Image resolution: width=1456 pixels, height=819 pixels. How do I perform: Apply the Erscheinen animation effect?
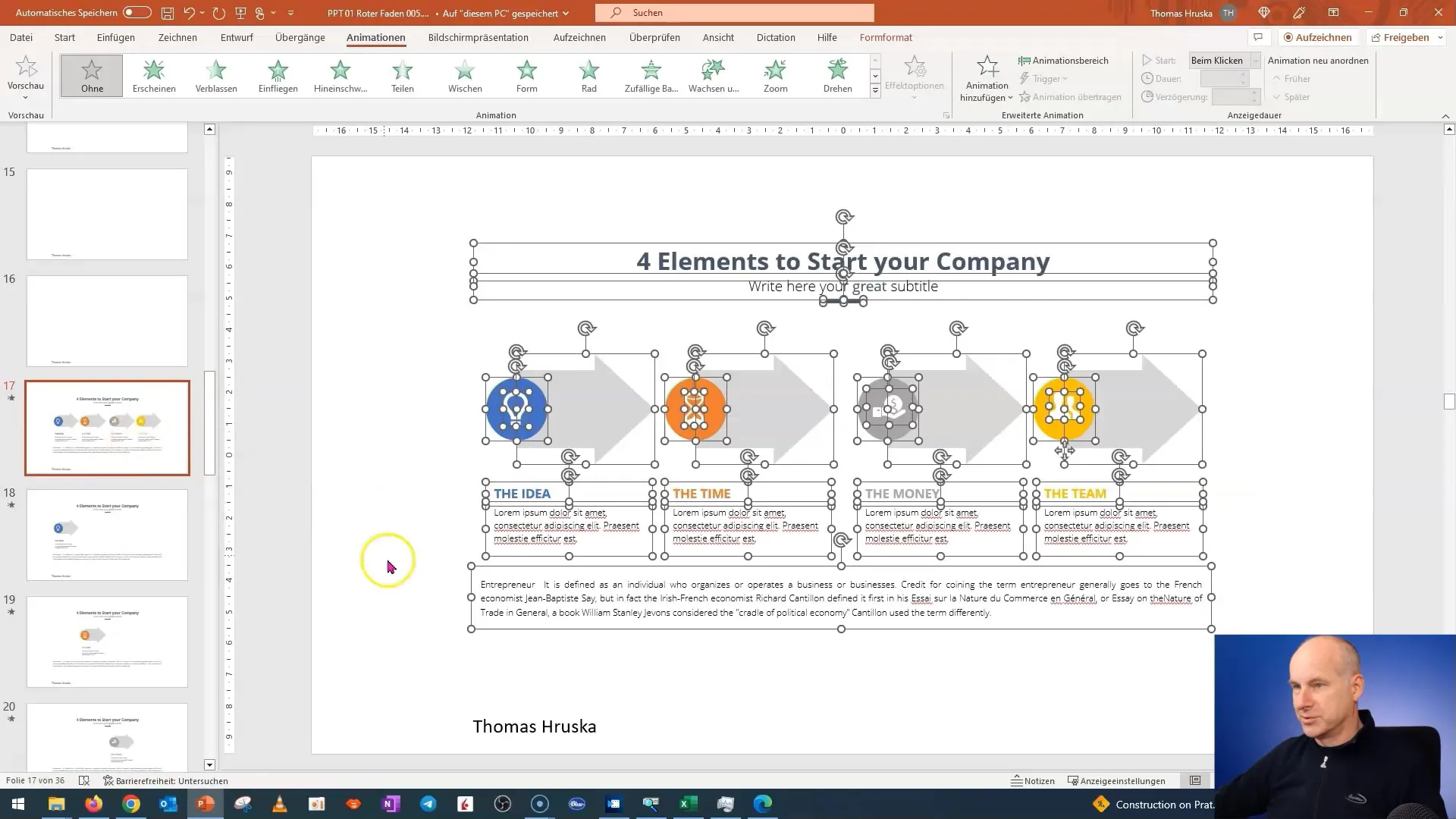pos(154,76)
